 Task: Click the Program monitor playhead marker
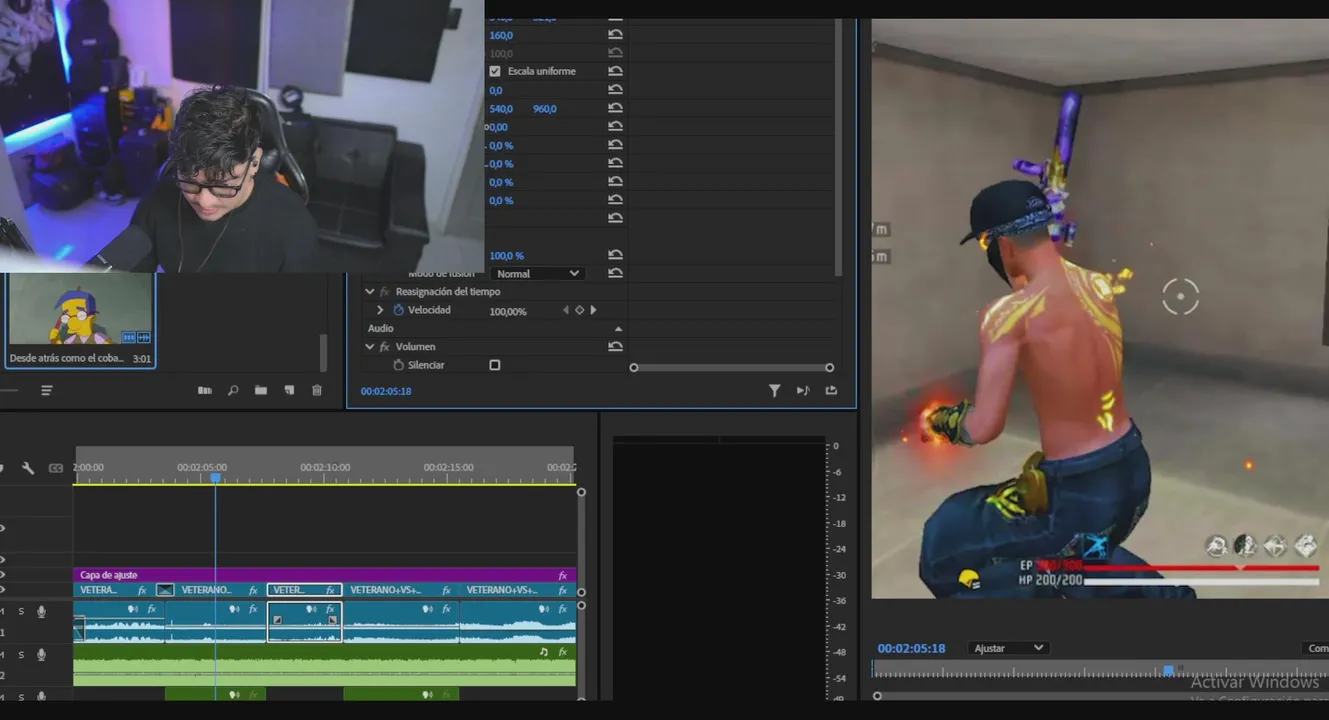1168,670
